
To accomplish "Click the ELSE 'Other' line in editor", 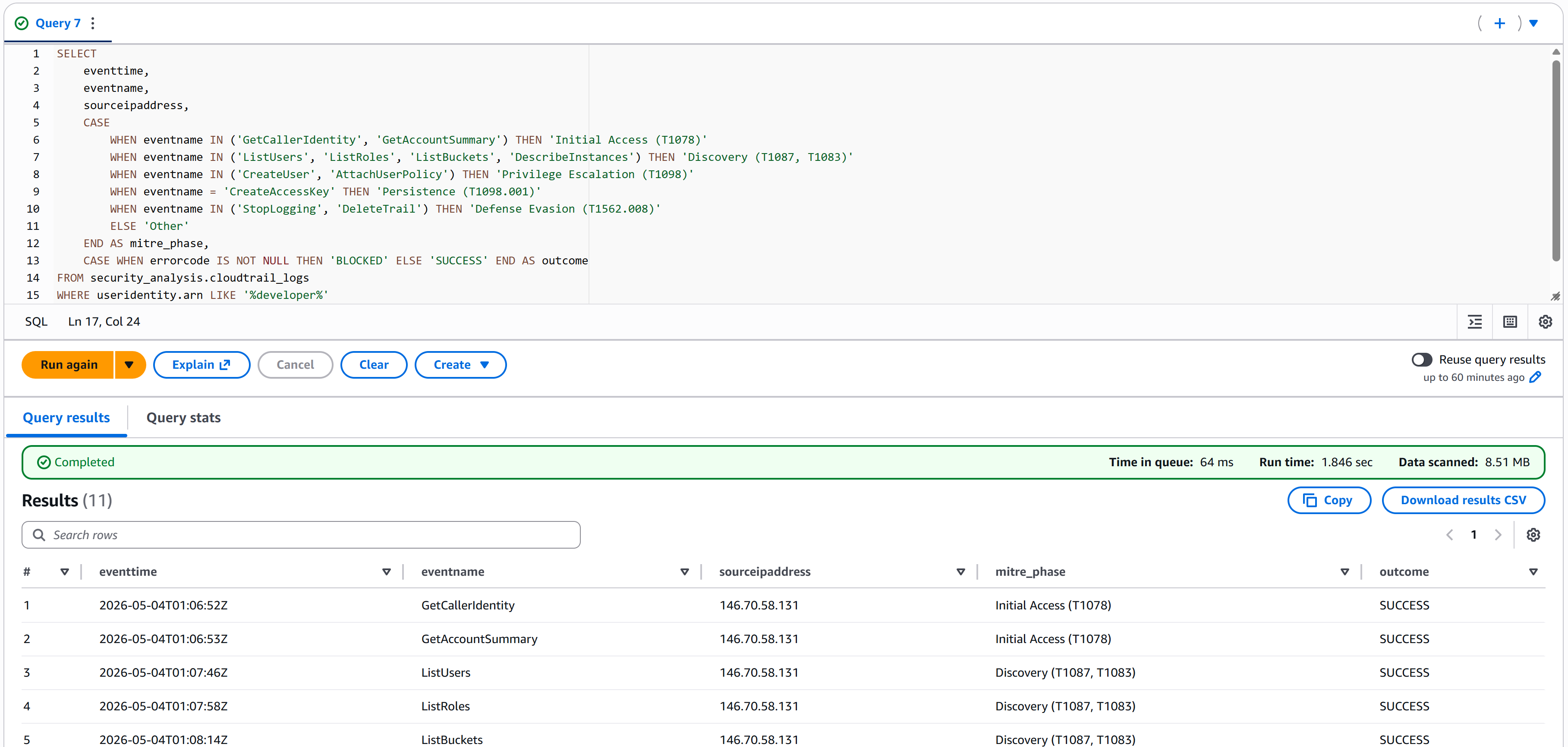I will pyautogui.click(x=149, y=226).
